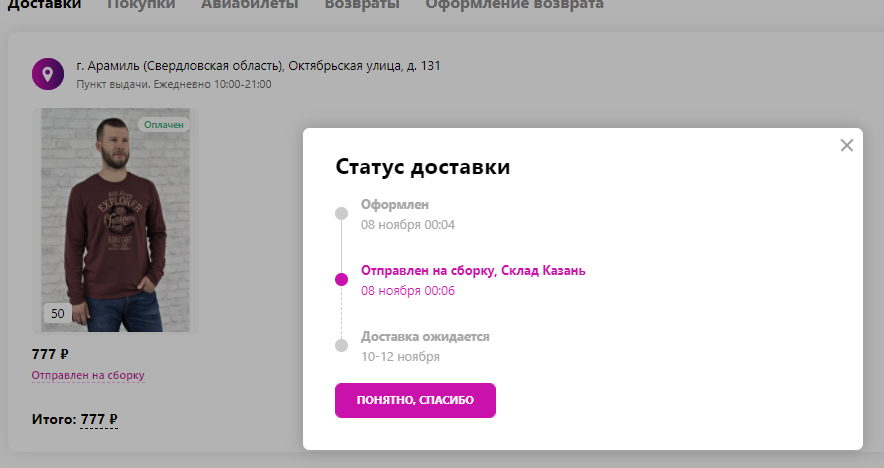Click the delivery date 10-12 ноября

point(400,357)
